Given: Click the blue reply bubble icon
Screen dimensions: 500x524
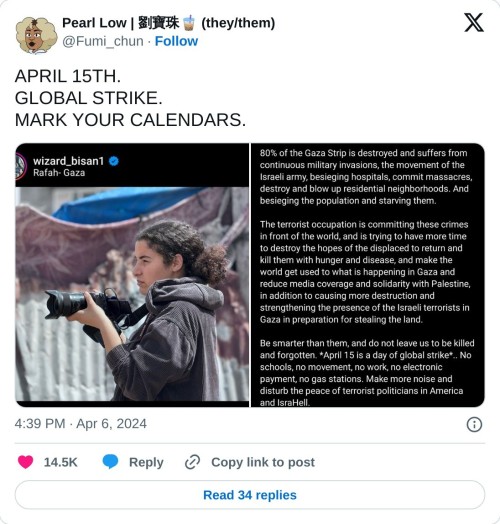Looking at the screenshot, I should (110, 462).
